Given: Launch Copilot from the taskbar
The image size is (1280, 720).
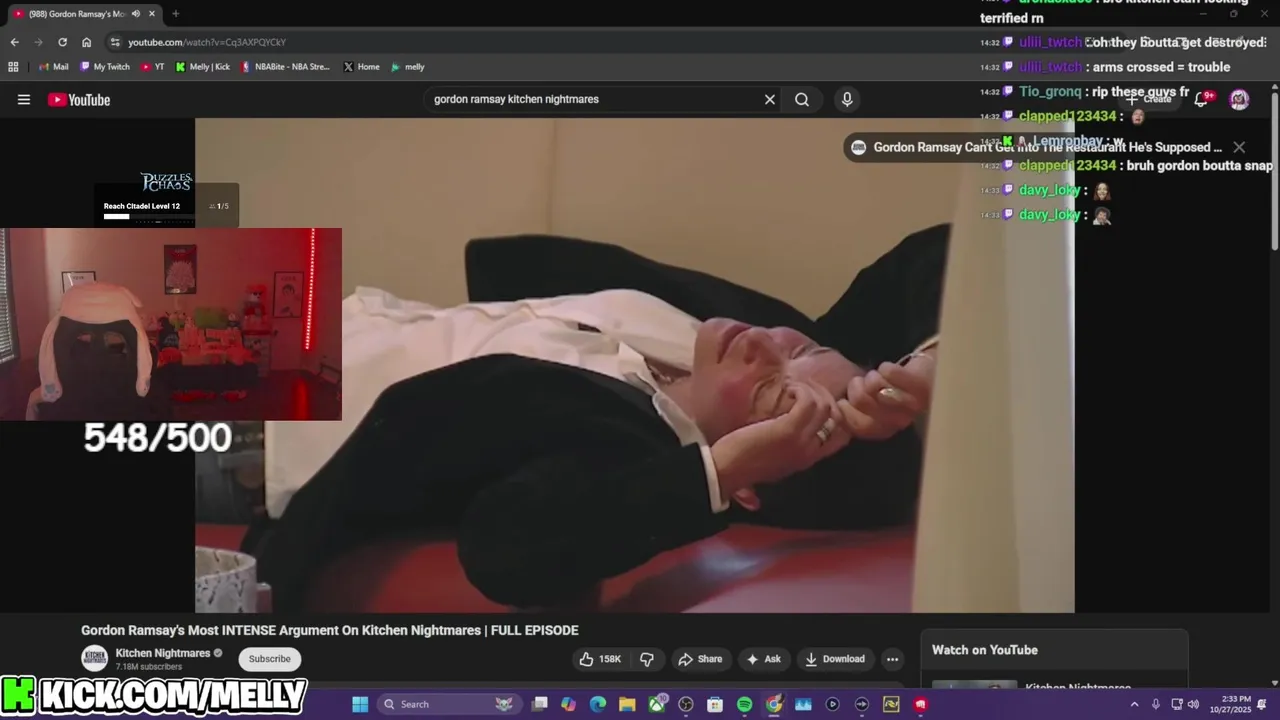Looking at the screenshot, I should click(569, 704).
